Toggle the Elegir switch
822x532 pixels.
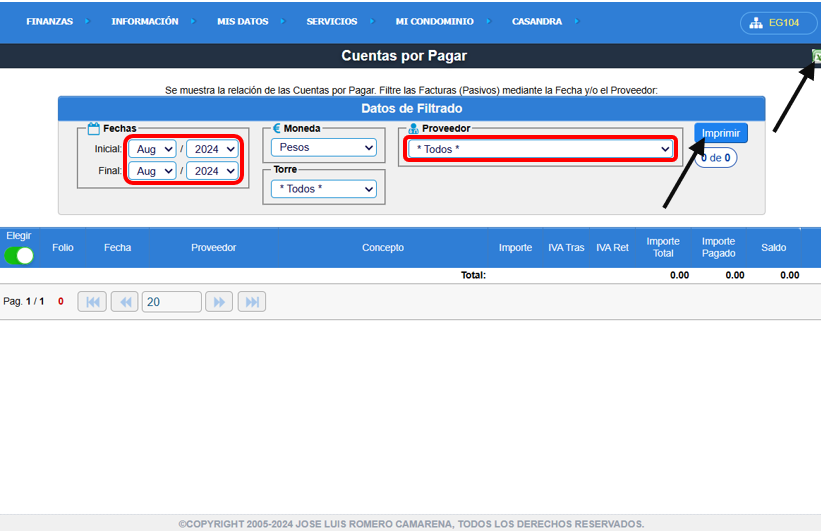[19, 255]
